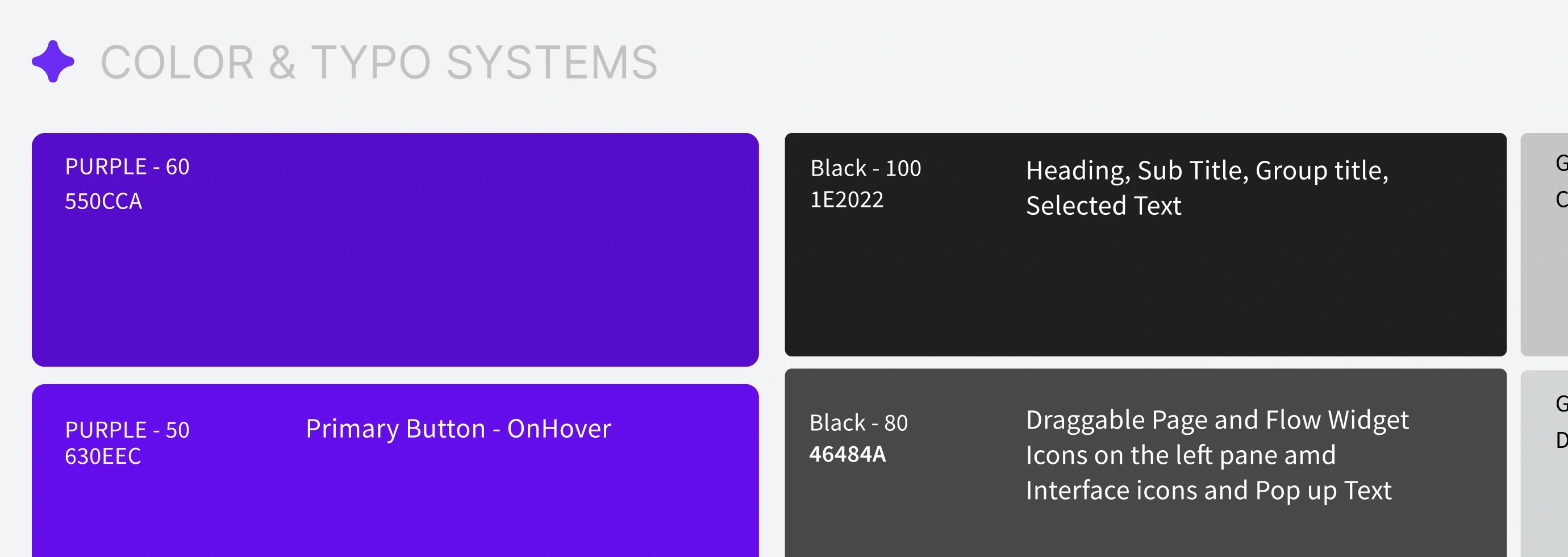Image resolution: width=1568 pixels, height=557 pixels.
Task: Click the 1E2022 hex code text
Action: click(x=846, y=199)
